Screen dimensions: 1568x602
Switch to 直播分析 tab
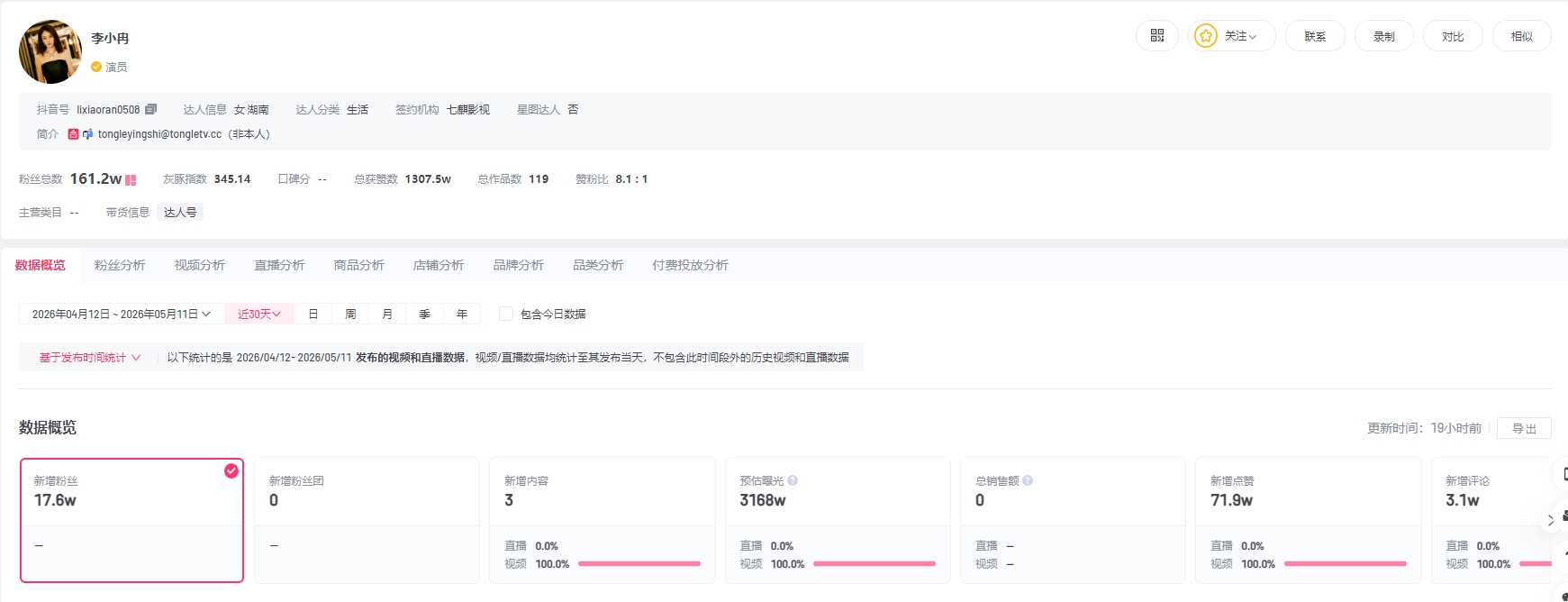coord(279,265)
